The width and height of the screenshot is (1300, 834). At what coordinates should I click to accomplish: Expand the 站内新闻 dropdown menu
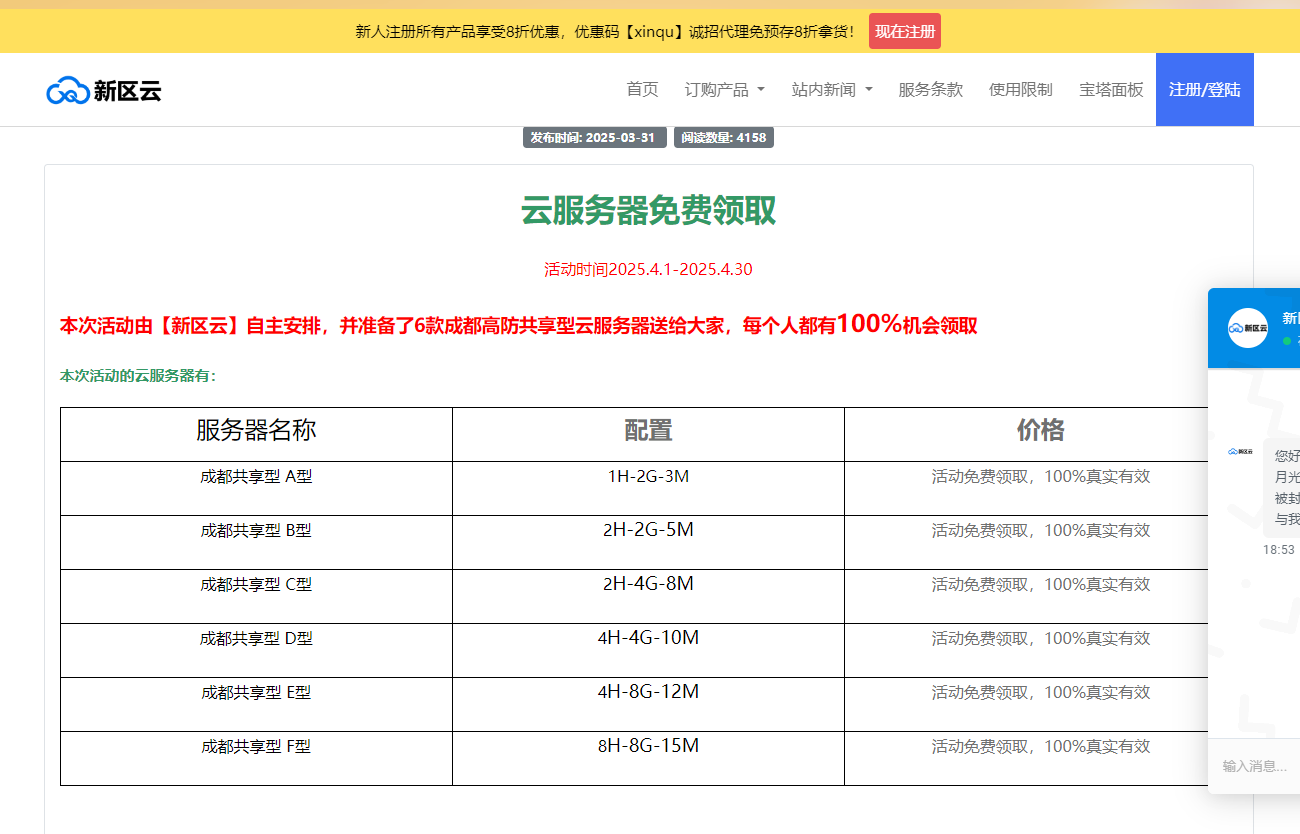coord(831,90)
